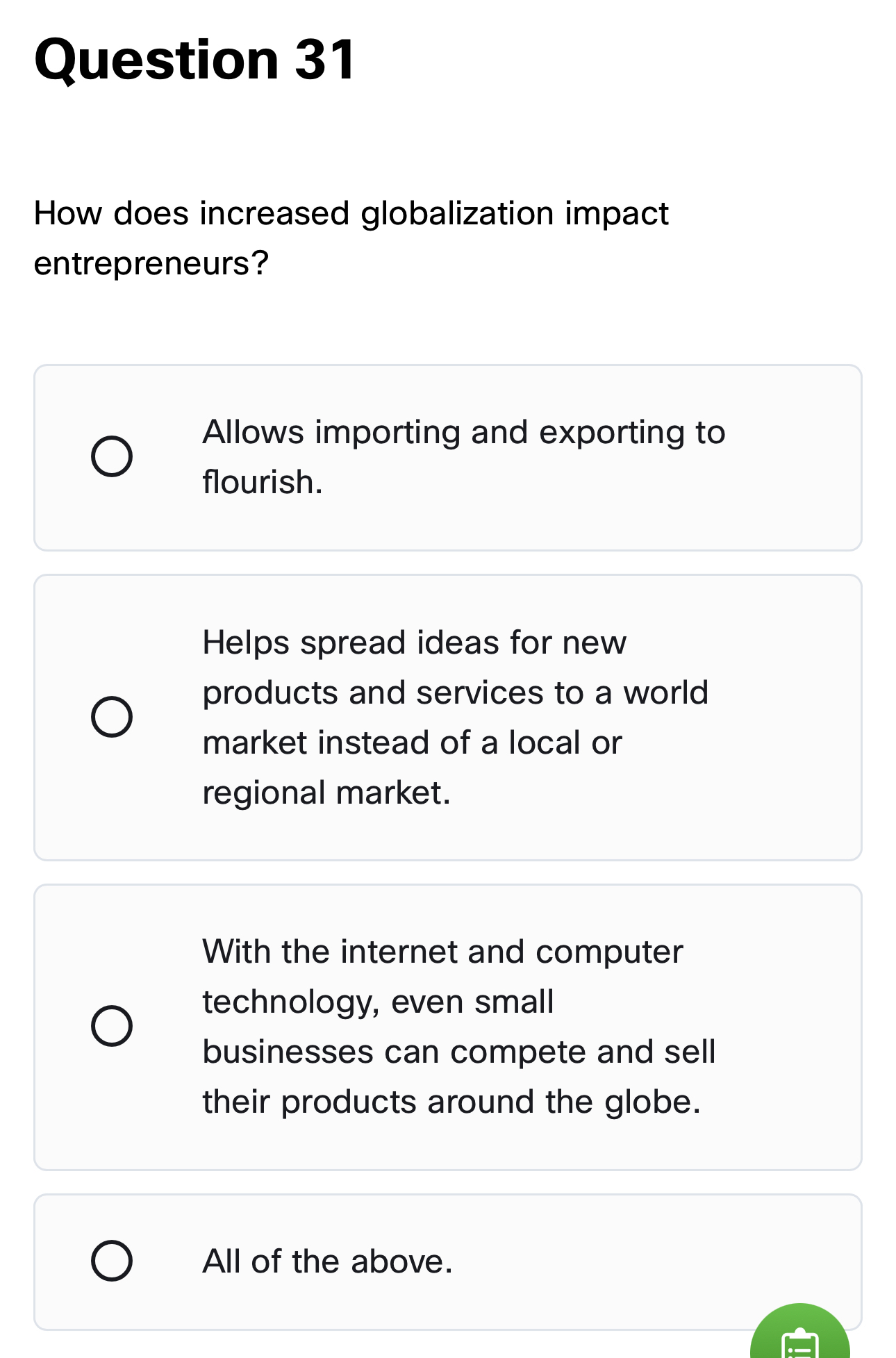Select radio for 'With the internet' answer

[112, 1026]
